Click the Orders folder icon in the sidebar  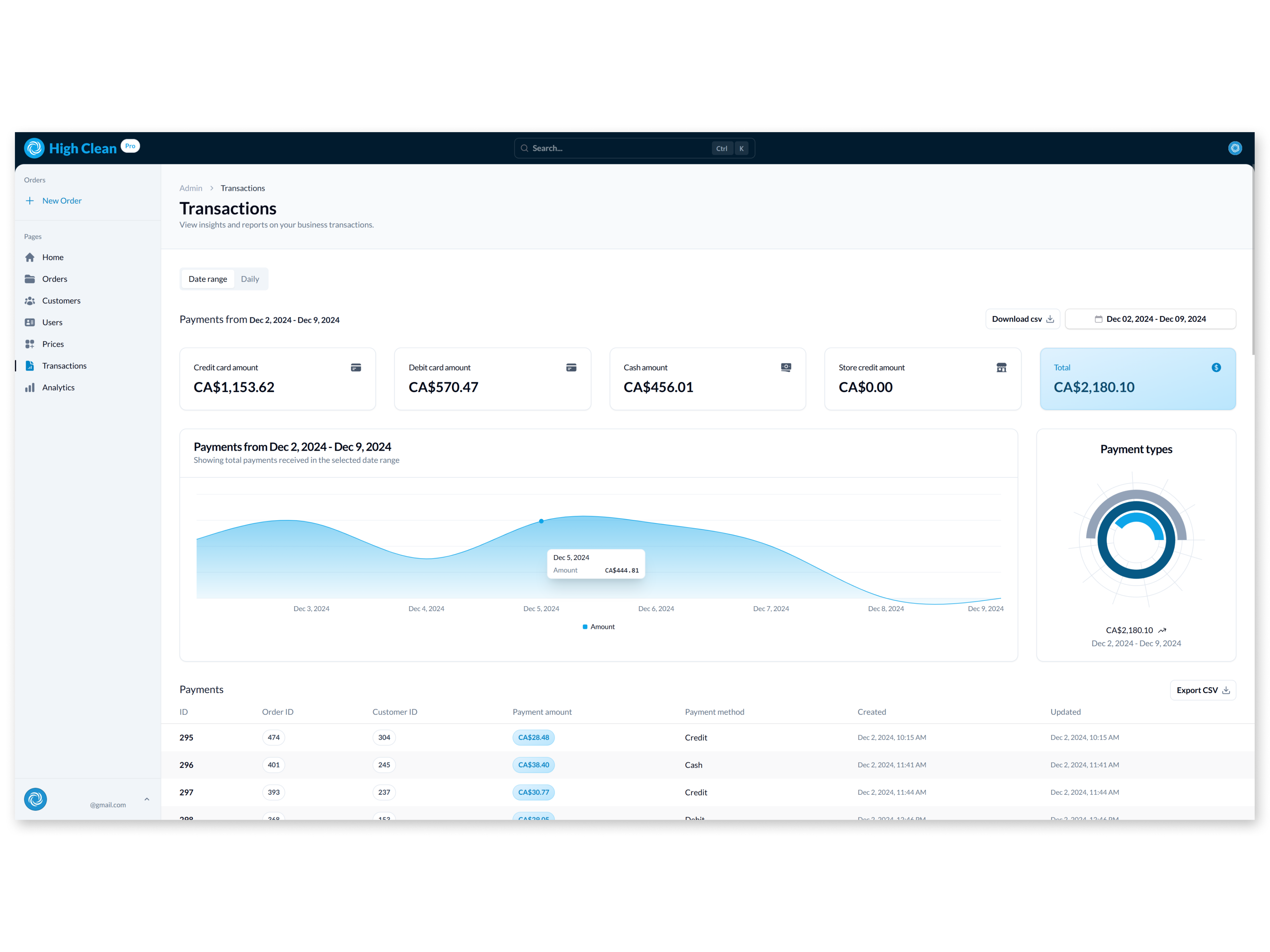30,279
